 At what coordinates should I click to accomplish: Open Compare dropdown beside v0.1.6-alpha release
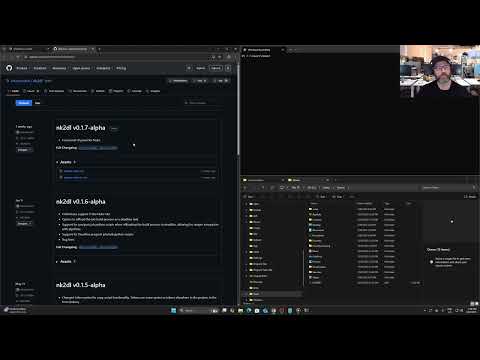[24, 224]
